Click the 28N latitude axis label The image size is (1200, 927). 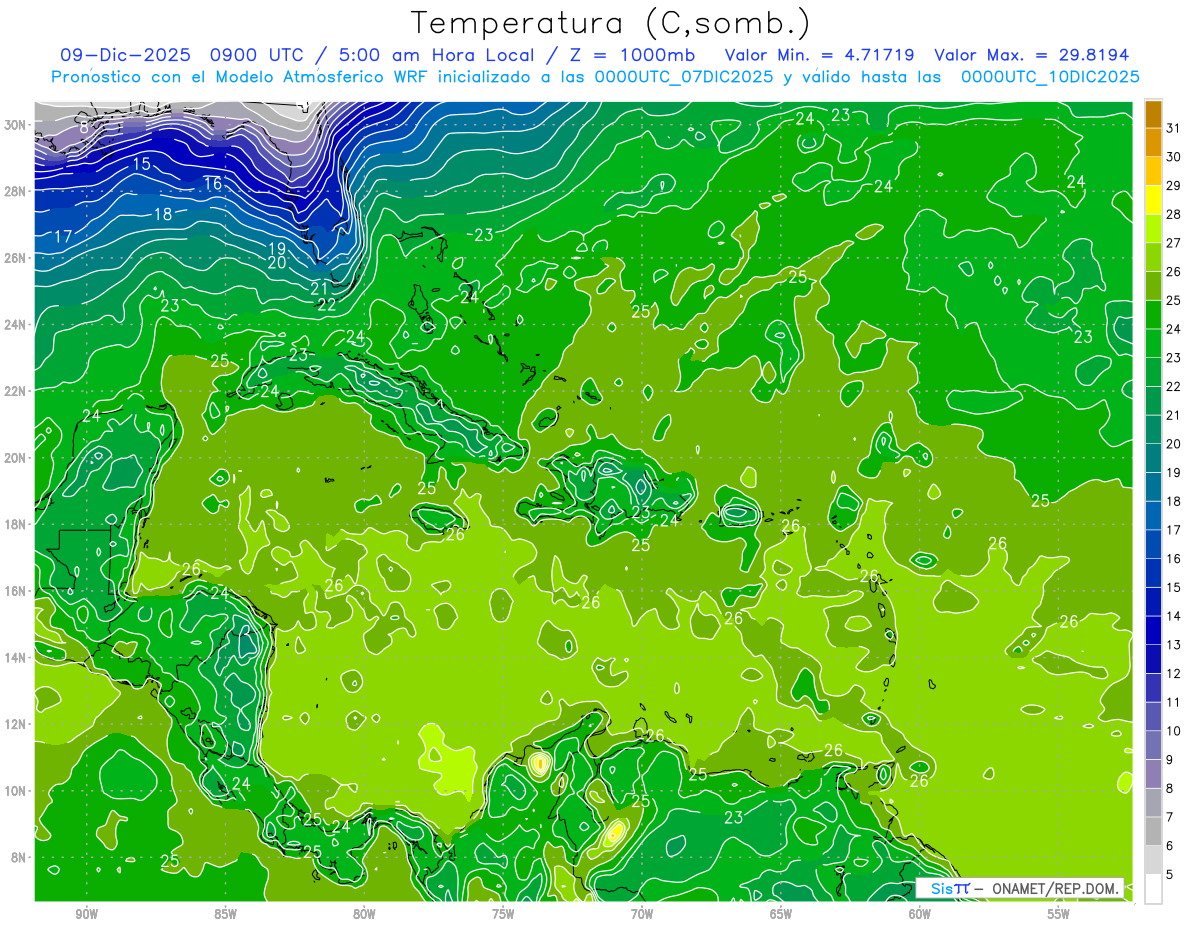click(16, 191)
